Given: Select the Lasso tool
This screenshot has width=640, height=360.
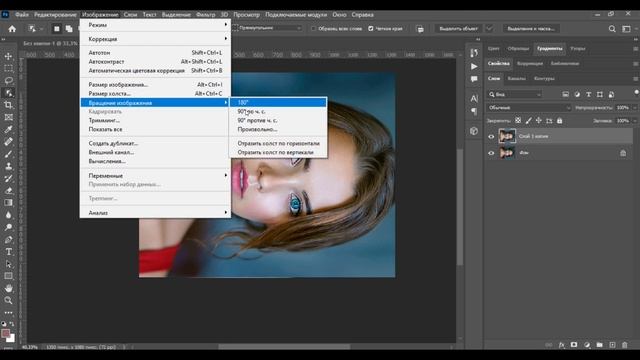Looking at the screenshot, I should (x=8, y=80).
